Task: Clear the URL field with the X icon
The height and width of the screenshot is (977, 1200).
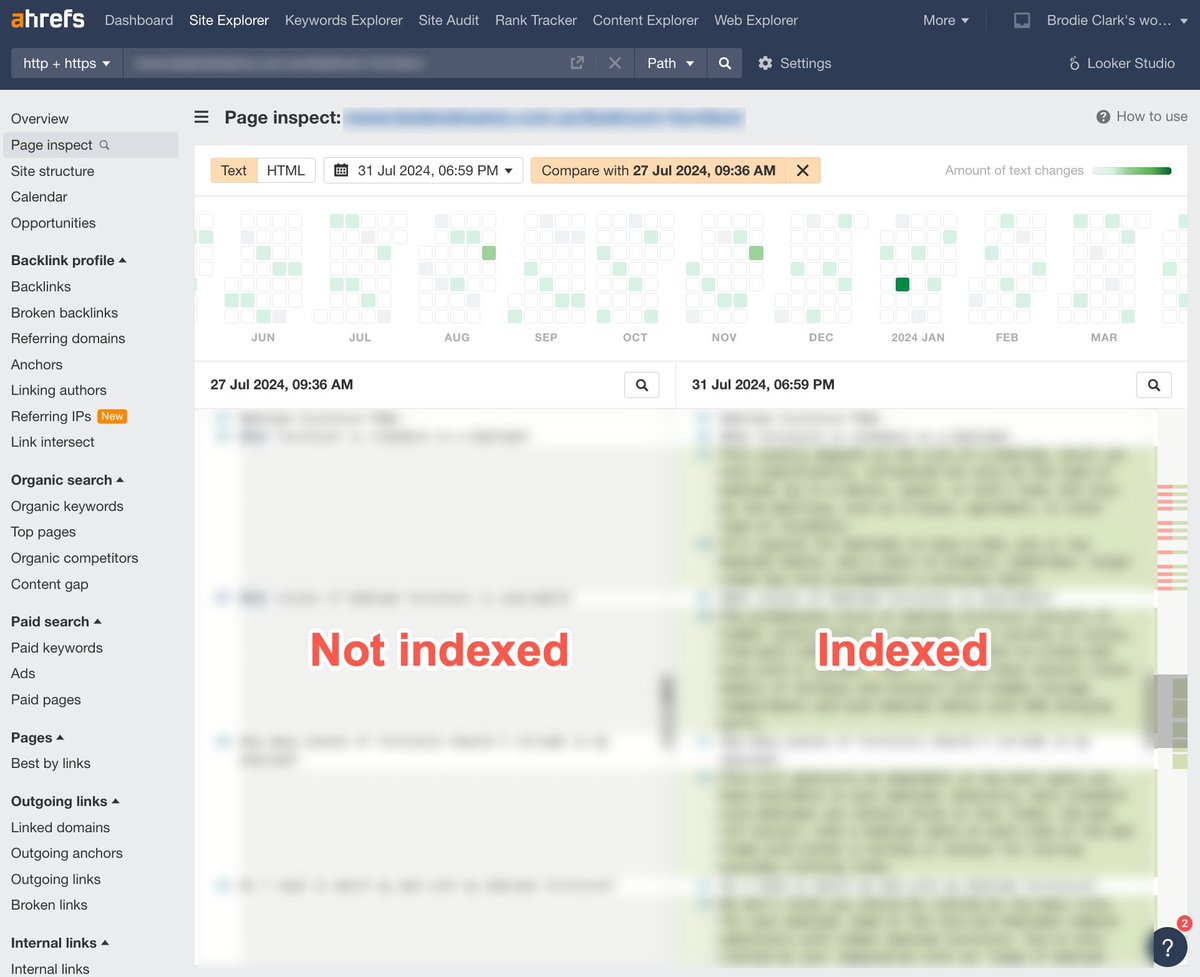Action: click(615, 63)
